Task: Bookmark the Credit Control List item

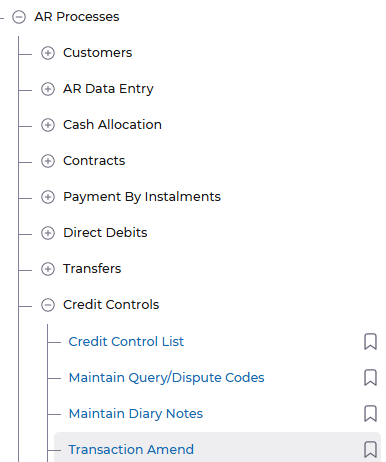Action: (370, 342)
